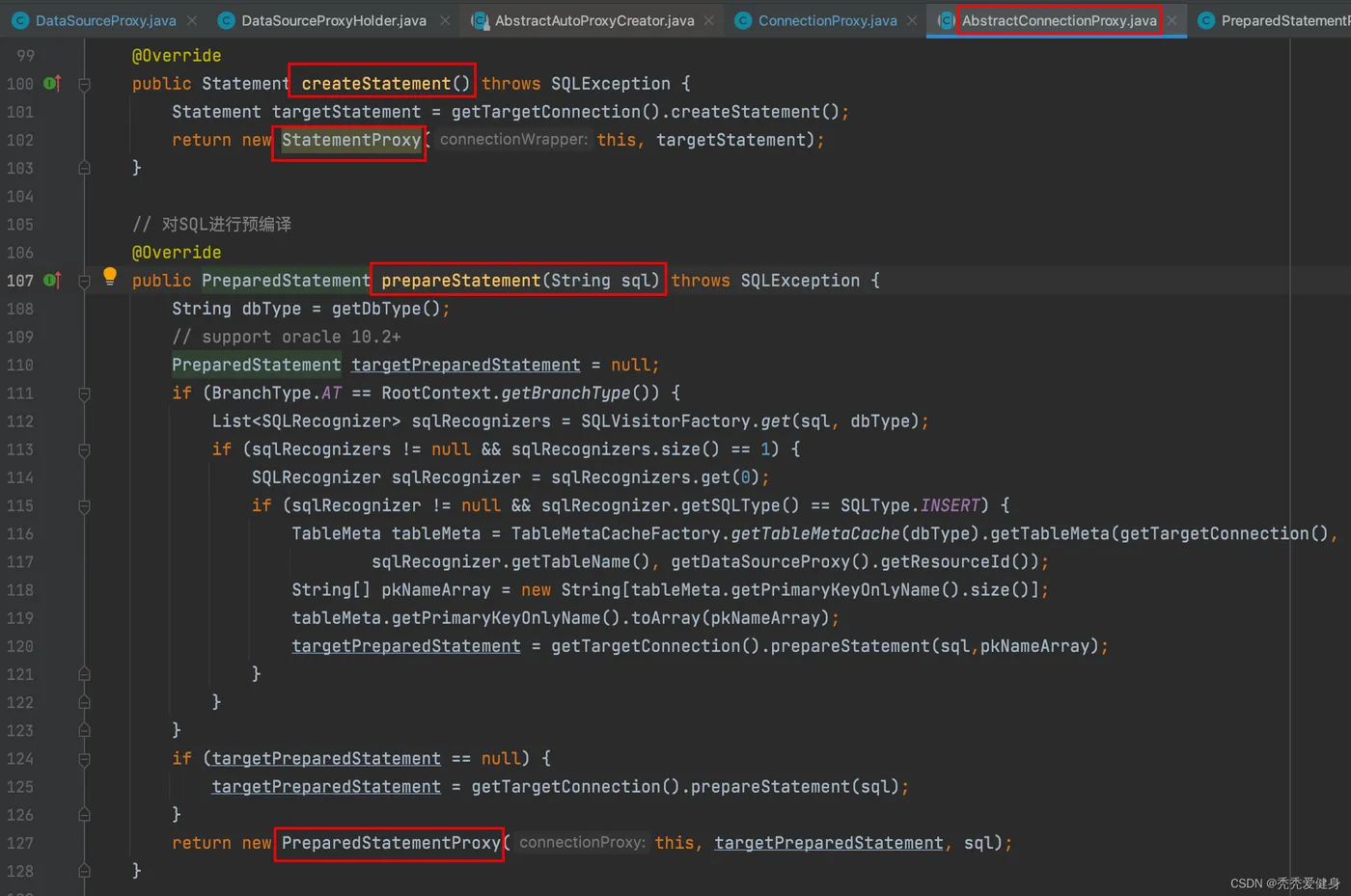The width and height of the screenshot is (1351, 896).
Task: Click the Chinese SQL precompile comment line
Action: [x=212, y=225]
